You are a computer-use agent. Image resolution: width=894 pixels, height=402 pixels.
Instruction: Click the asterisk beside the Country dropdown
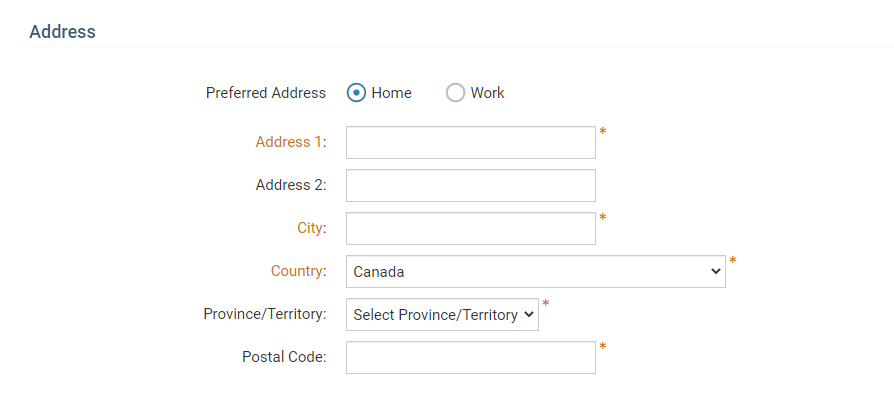coord(733,262)
